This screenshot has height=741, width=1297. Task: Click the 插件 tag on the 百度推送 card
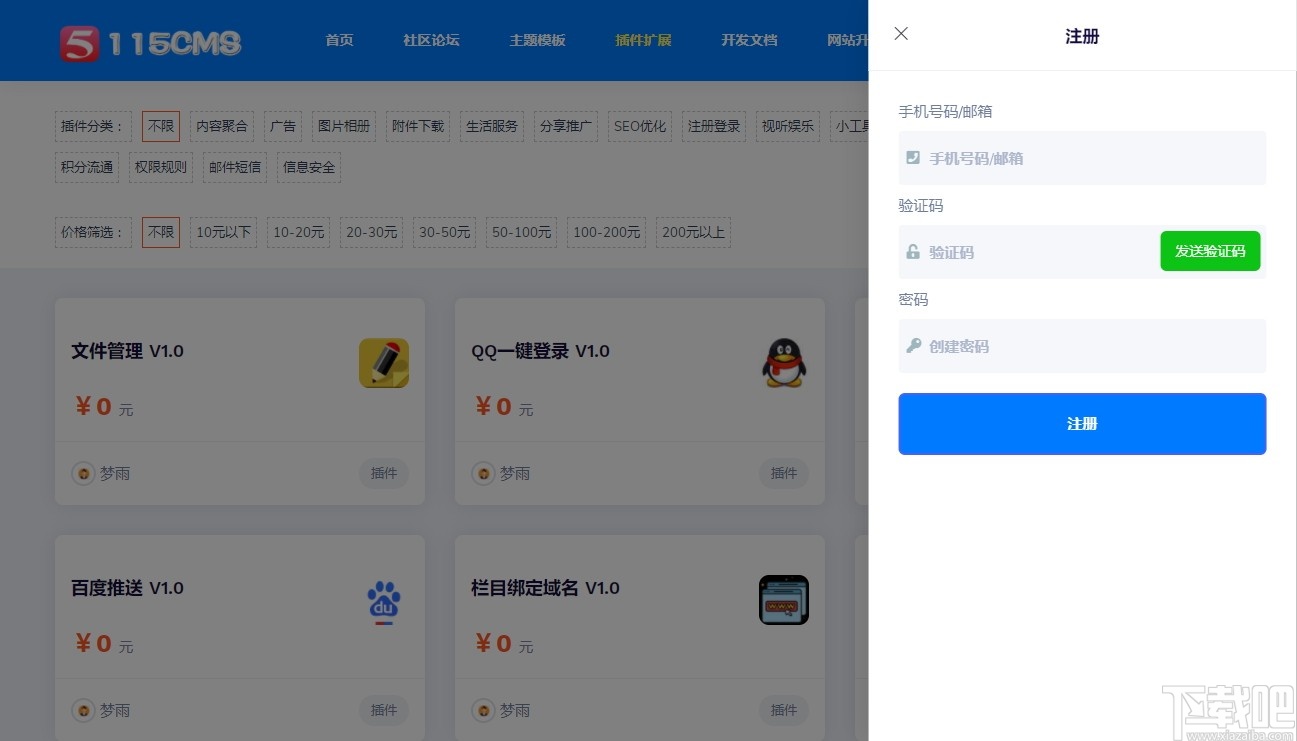(x=384, y=710)
